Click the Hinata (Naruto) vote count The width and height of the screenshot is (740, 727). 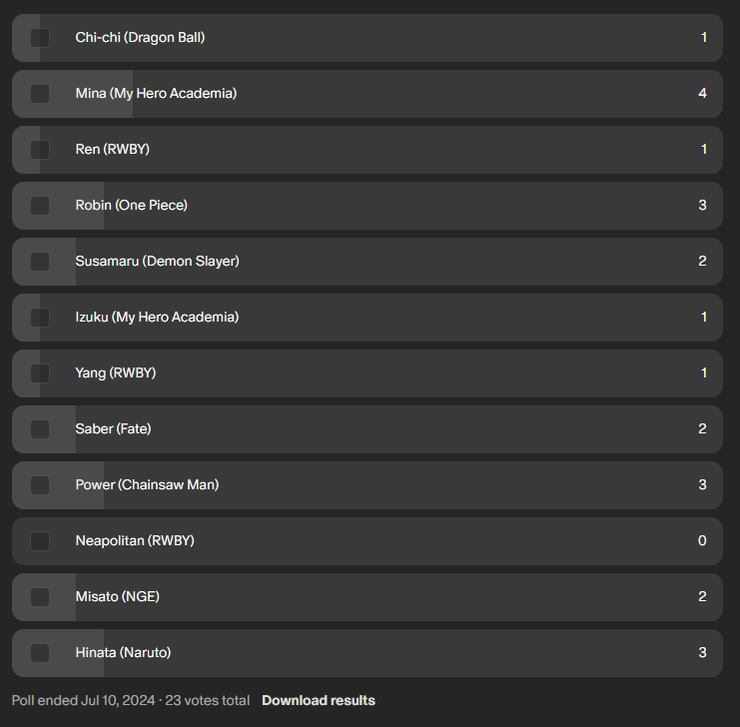702,653
